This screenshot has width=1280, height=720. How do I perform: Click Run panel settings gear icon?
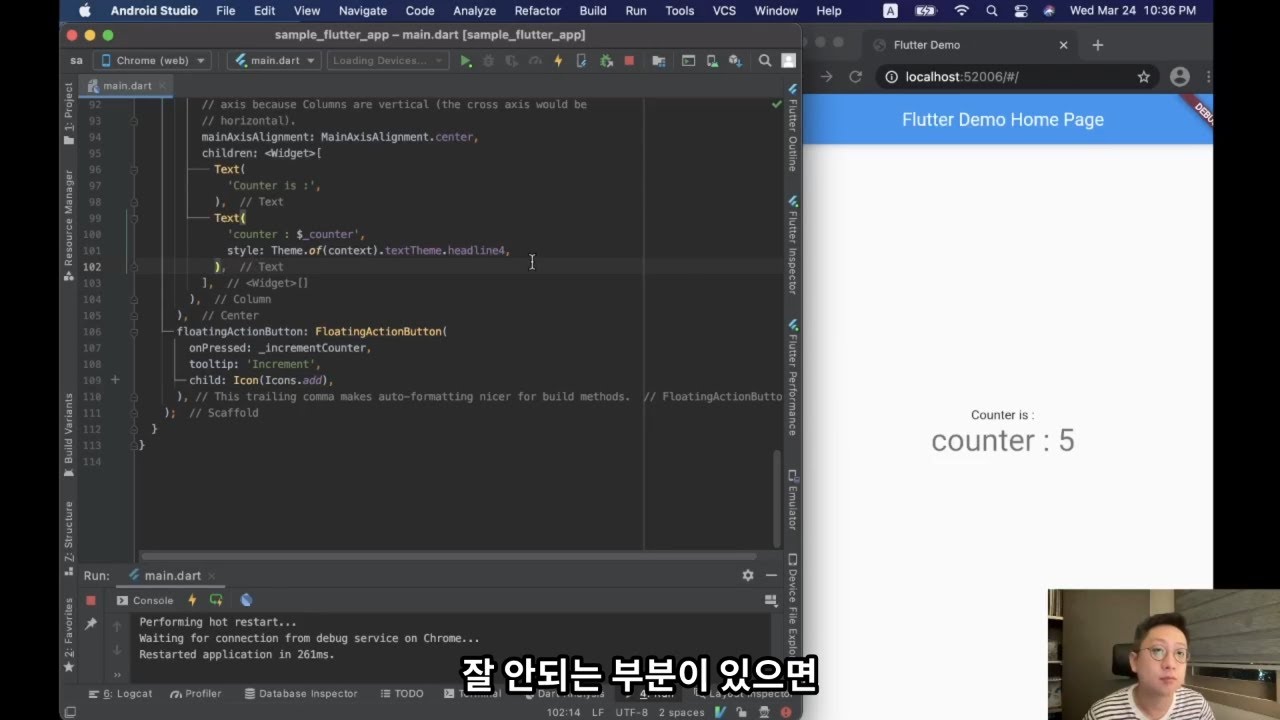click(747, 575)
